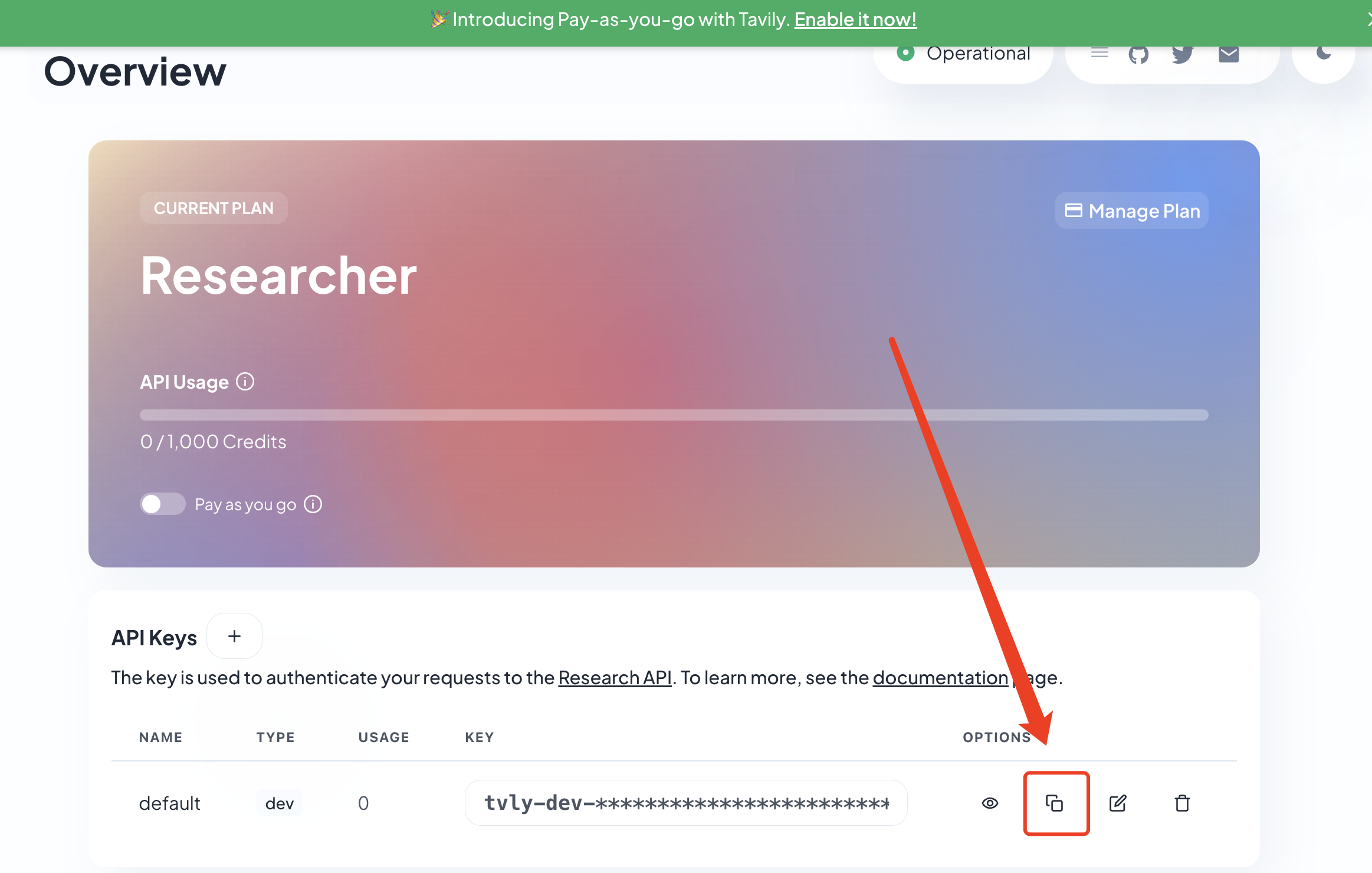Reveal the API key with eye icon
Image resolution: width=1372 pixels, height=873 pixels.
coord(990,803)
